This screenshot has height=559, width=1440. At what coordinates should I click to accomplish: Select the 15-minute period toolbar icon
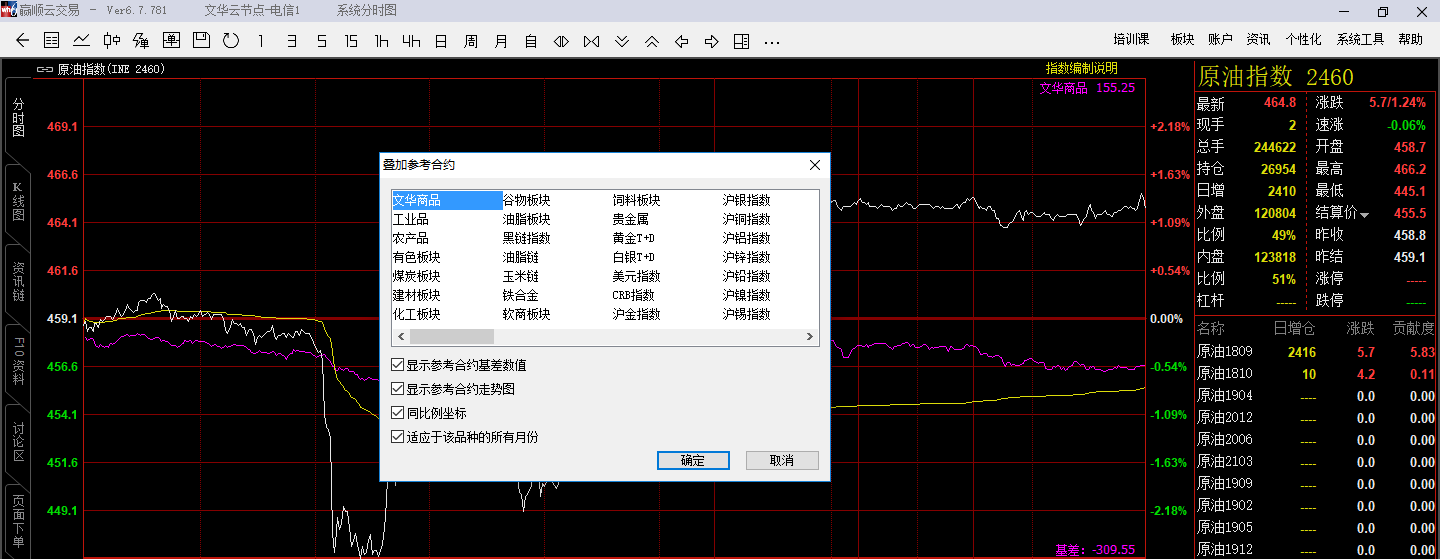[x=350, y=41]
